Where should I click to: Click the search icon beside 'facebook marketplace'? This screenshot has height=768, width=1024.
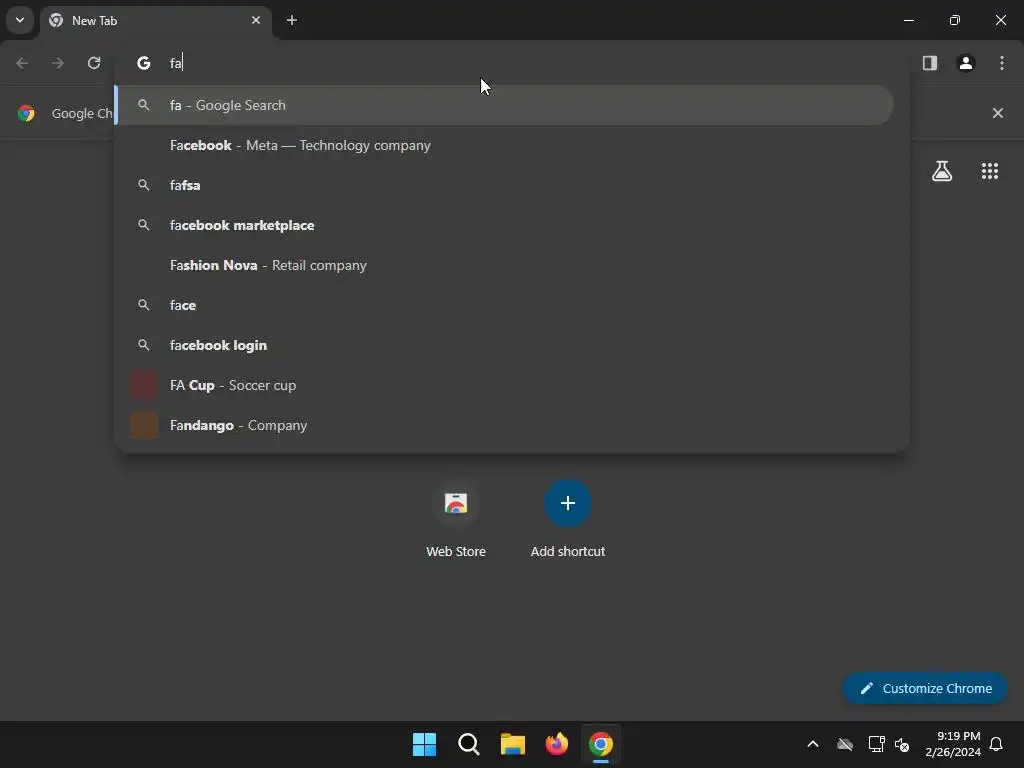[x=144, y=225]
